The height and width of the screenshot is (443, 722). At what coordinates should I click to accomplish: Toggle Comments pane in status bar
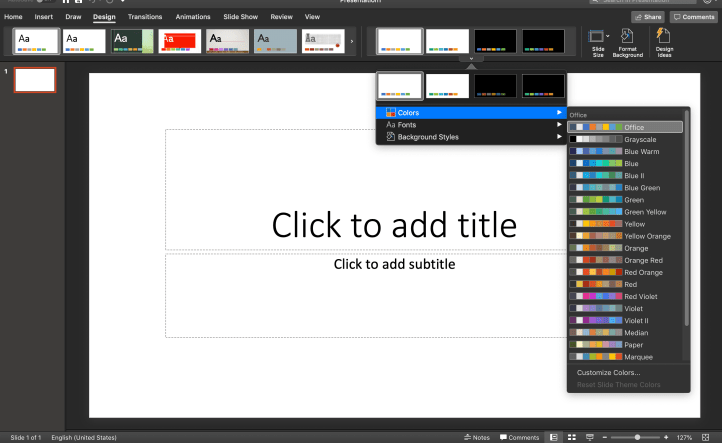[x=519, y=437]
